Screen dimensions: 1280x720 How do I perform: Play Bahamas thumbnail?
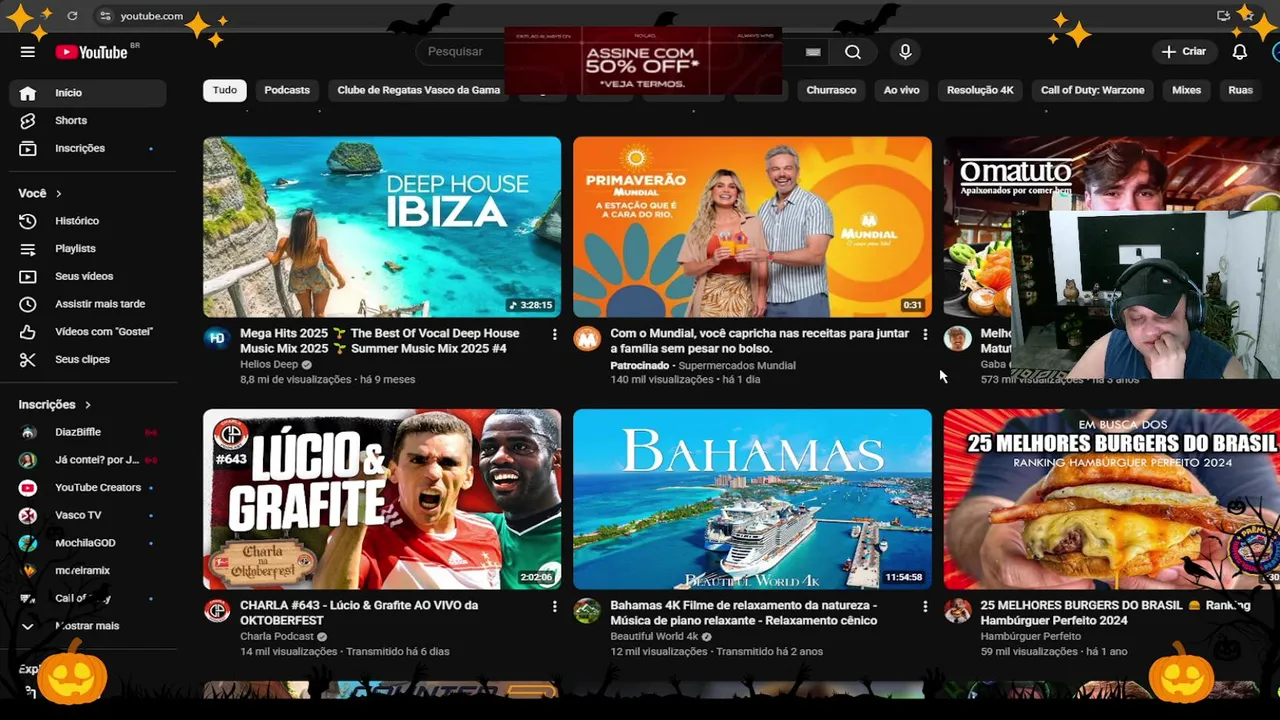pyautogui.click(x=752, y=499)
